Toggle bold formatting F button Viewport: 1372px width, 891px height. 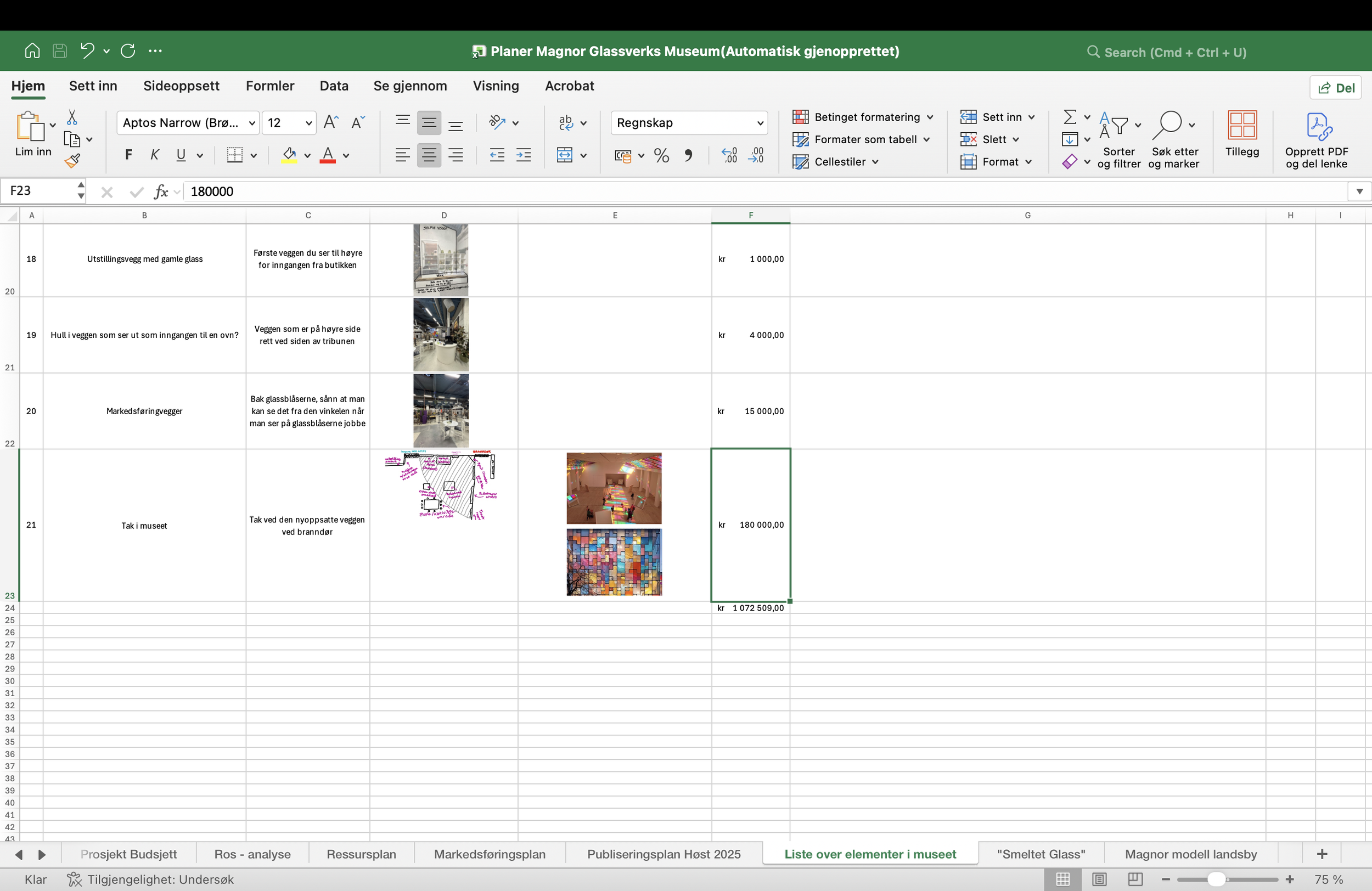128,155
